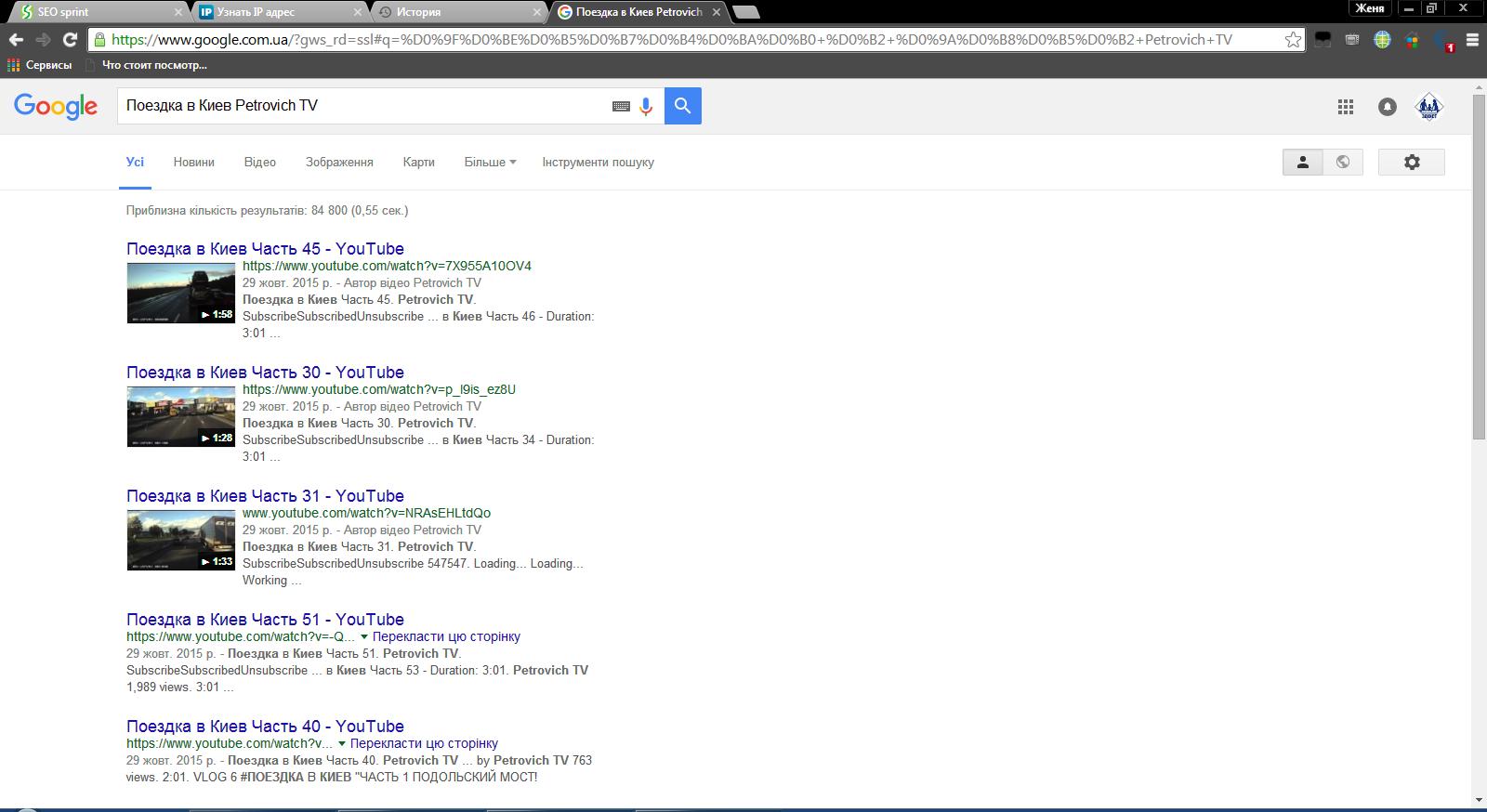The width and height of the screenshot is (1487, 812).
Task: Go forward to the next page
Action: 43,40
